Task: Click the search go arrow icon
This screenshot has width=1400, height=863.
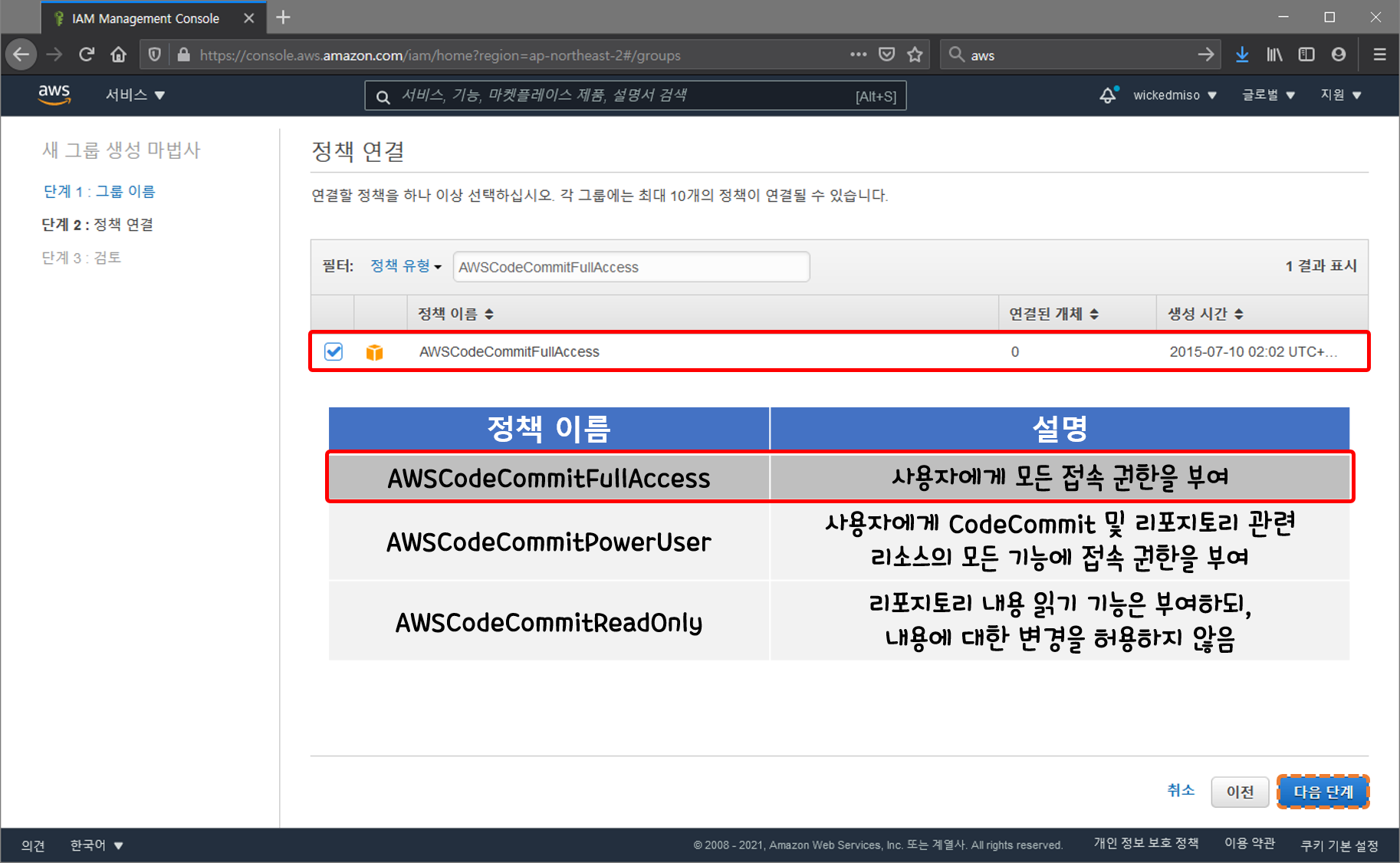Action: pos(1206,54)
